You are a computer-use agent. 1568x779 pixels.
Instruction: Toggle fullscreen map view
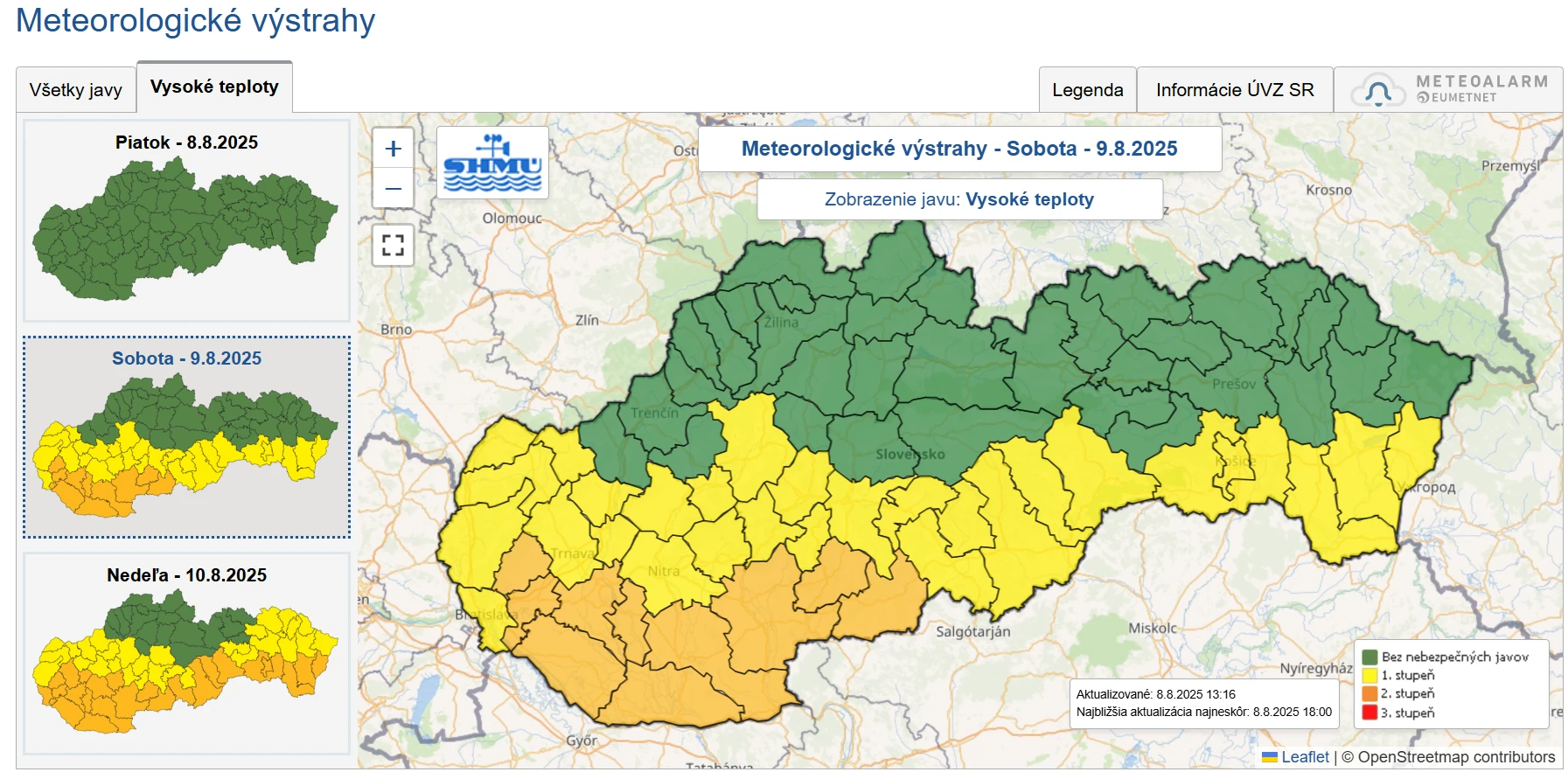pos(393,245)
